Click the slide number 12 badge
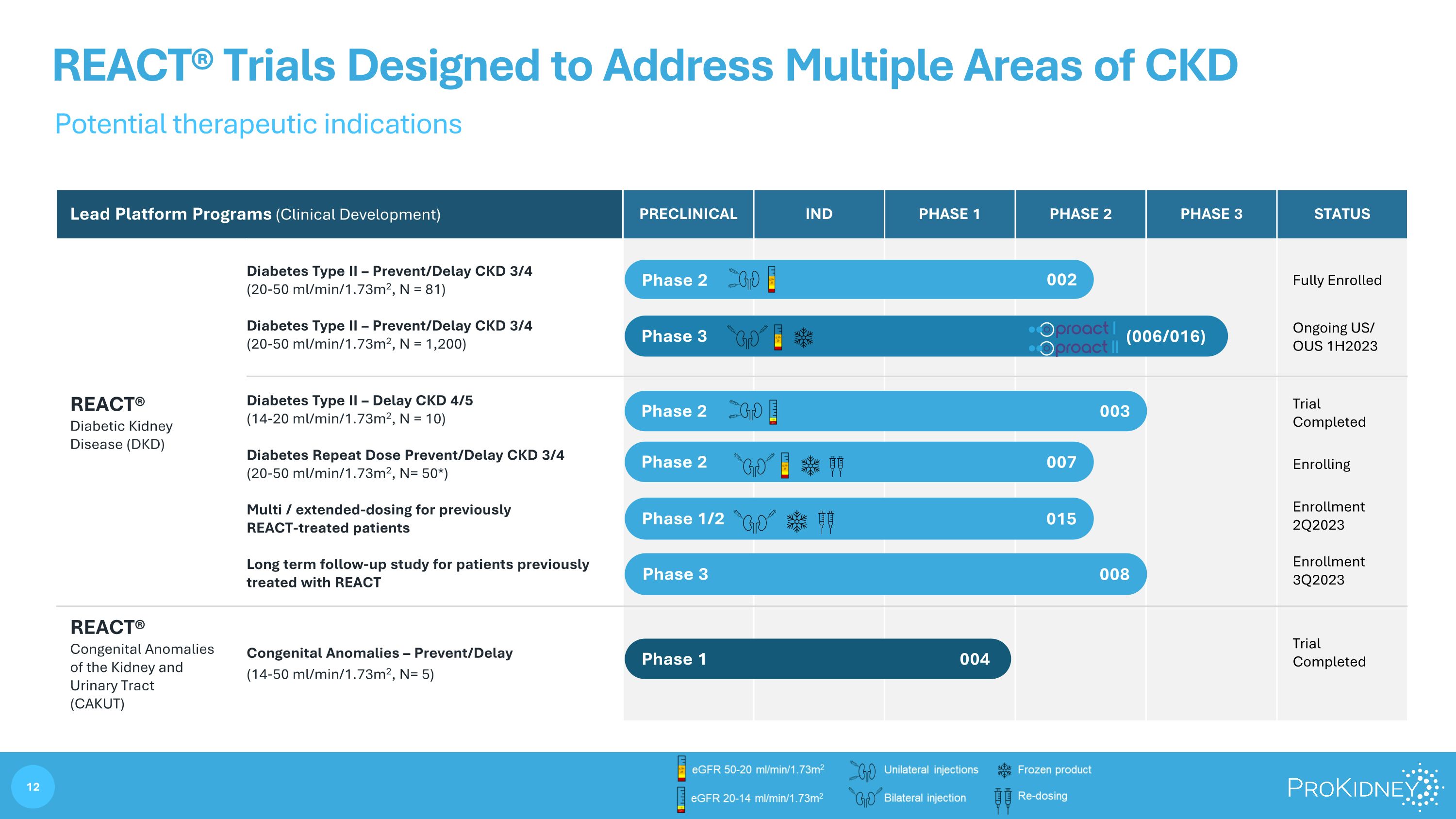Image resolution: width=1456 pixels, height=819 pixels. click(33, 787)
